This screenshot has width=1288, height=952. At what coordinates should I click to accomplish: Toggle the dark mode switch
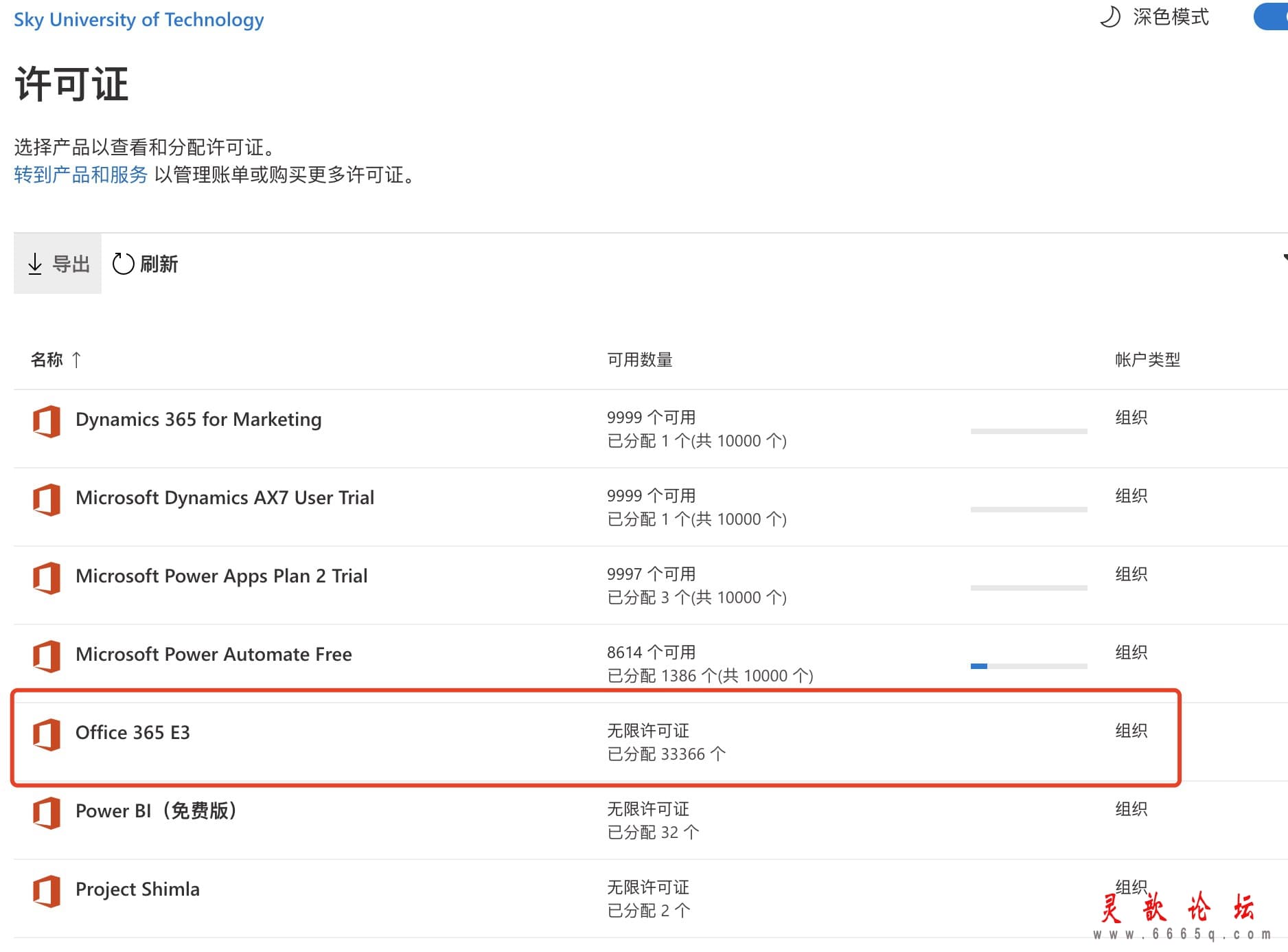(1271, 16)
